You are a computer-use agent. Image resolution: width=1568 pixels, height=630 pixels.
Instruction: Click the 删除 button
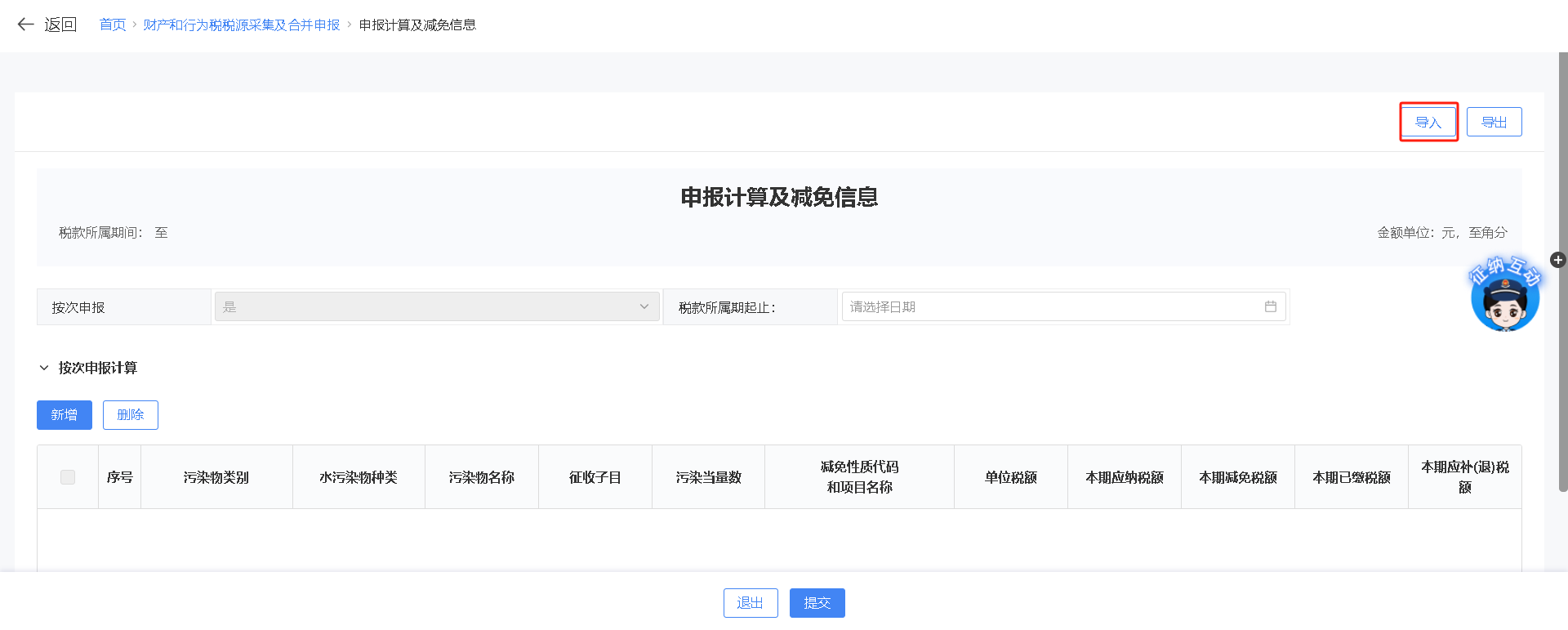point(131,415)
